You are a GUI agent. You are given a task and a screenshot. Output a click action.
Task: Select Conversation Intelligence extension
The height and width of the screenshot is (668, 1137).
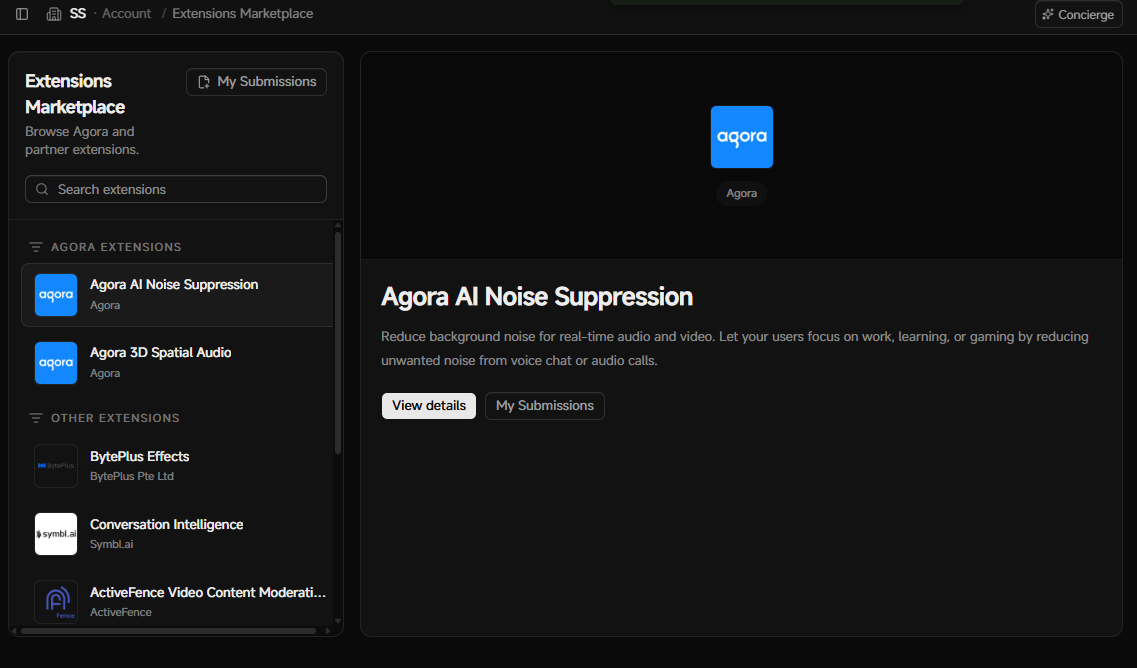click(177, 534)
